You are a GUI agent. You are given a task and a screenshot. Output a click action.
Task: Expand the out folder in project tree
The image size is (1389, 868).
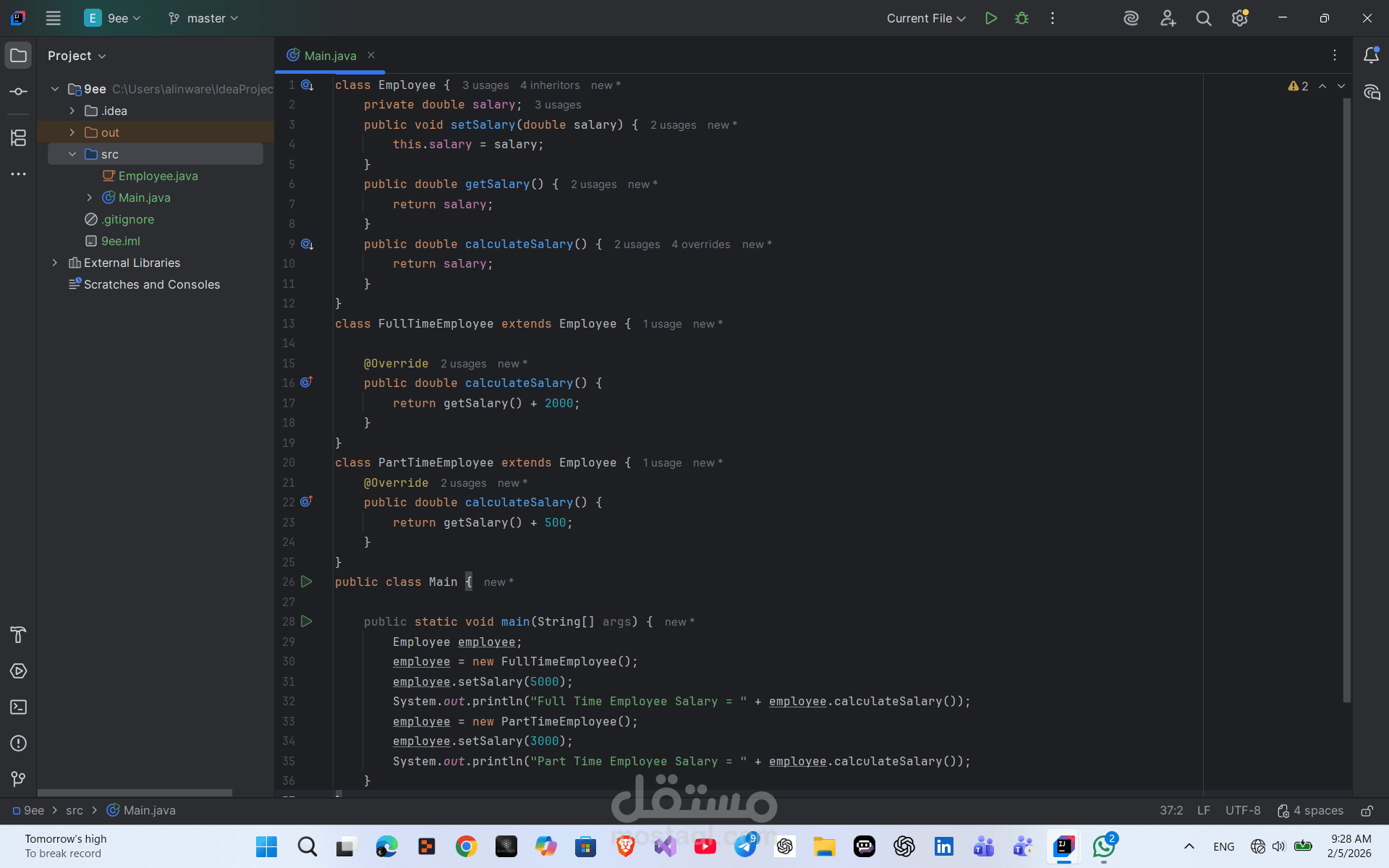coord(72,132)
